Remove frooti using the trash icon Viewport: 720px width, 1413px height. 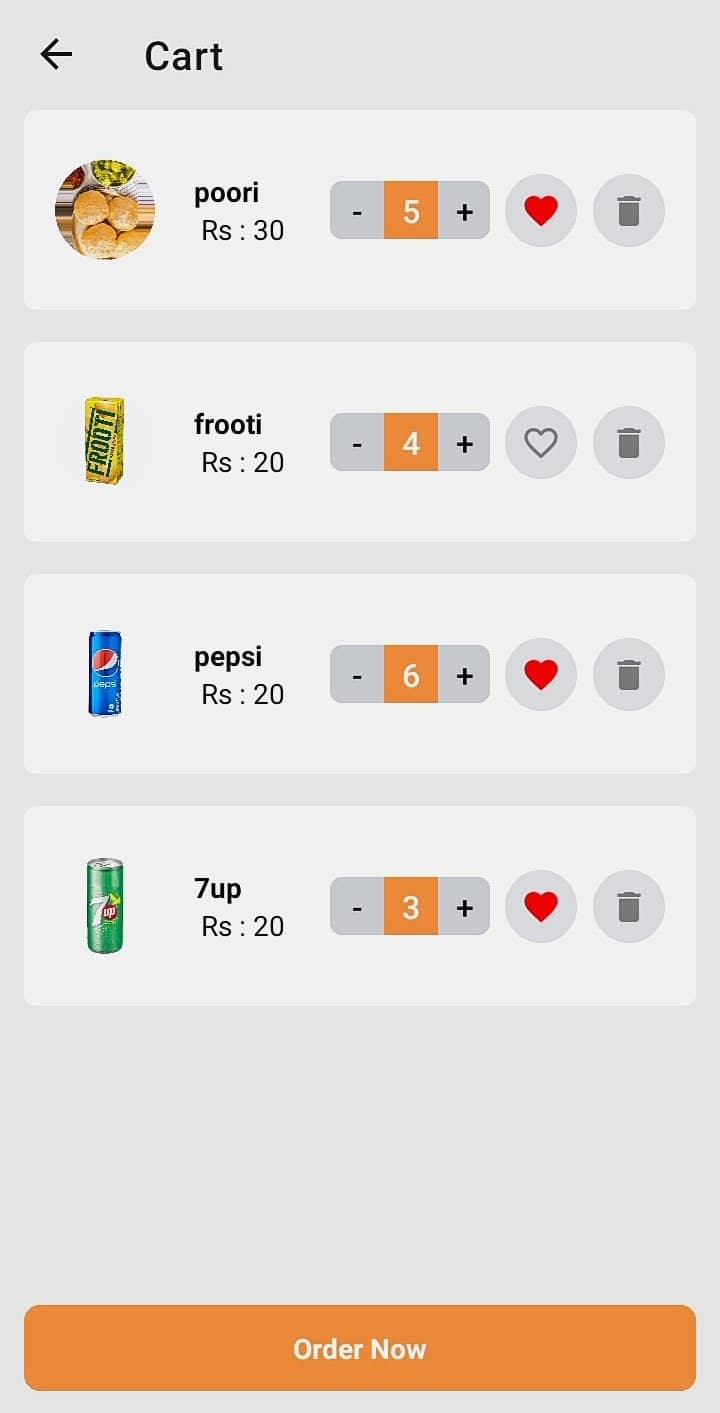coord(629,442)
